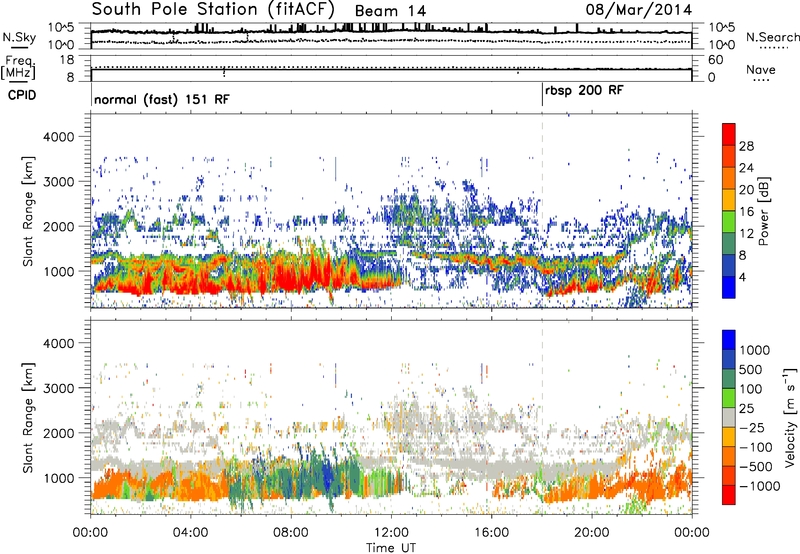Click the '3000' tick of the velocity panel
This screenshot has width=800, height=554.
coord(58,388)
